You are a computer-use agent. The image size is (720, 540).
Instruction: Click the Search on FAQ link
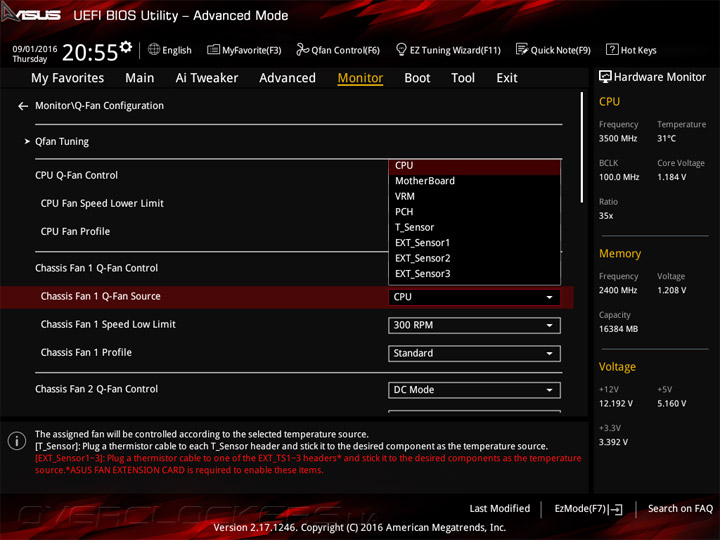680,509
